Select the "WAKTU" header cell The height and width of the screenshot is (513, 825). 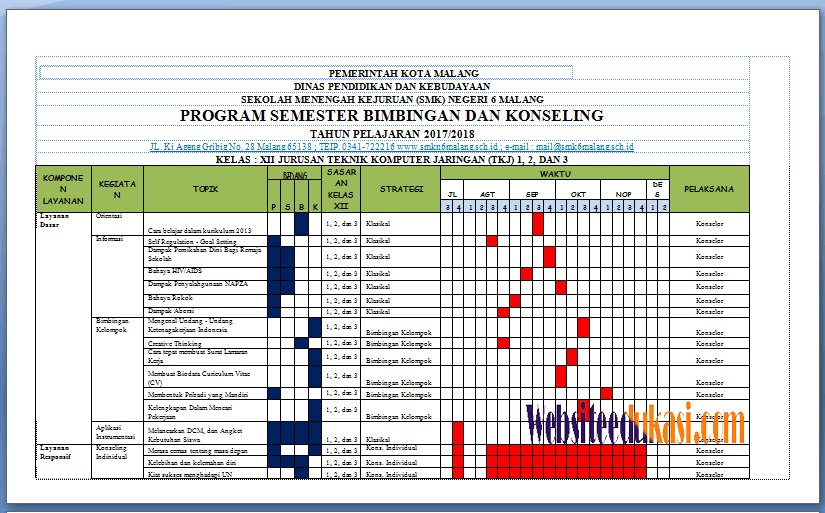click(555, 173)
